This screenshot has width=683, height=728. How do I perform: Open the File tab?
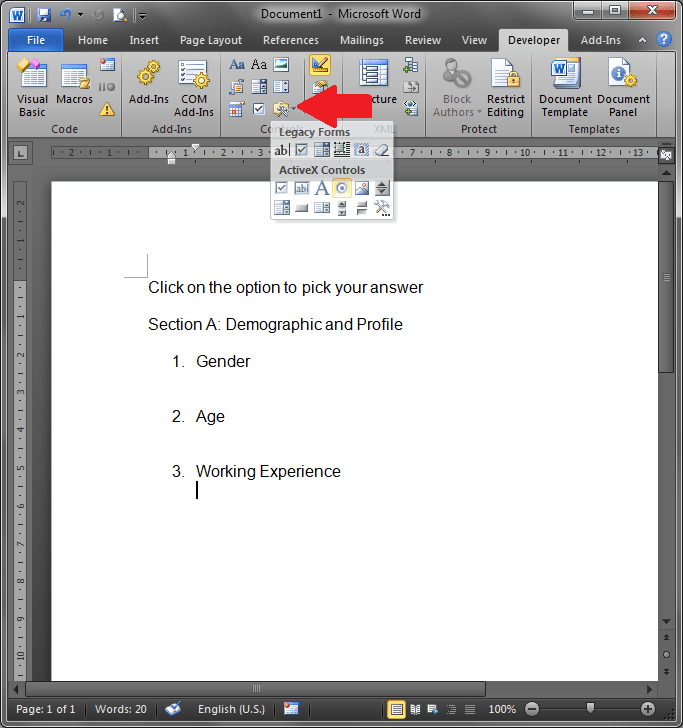click(x=36, y=40)
